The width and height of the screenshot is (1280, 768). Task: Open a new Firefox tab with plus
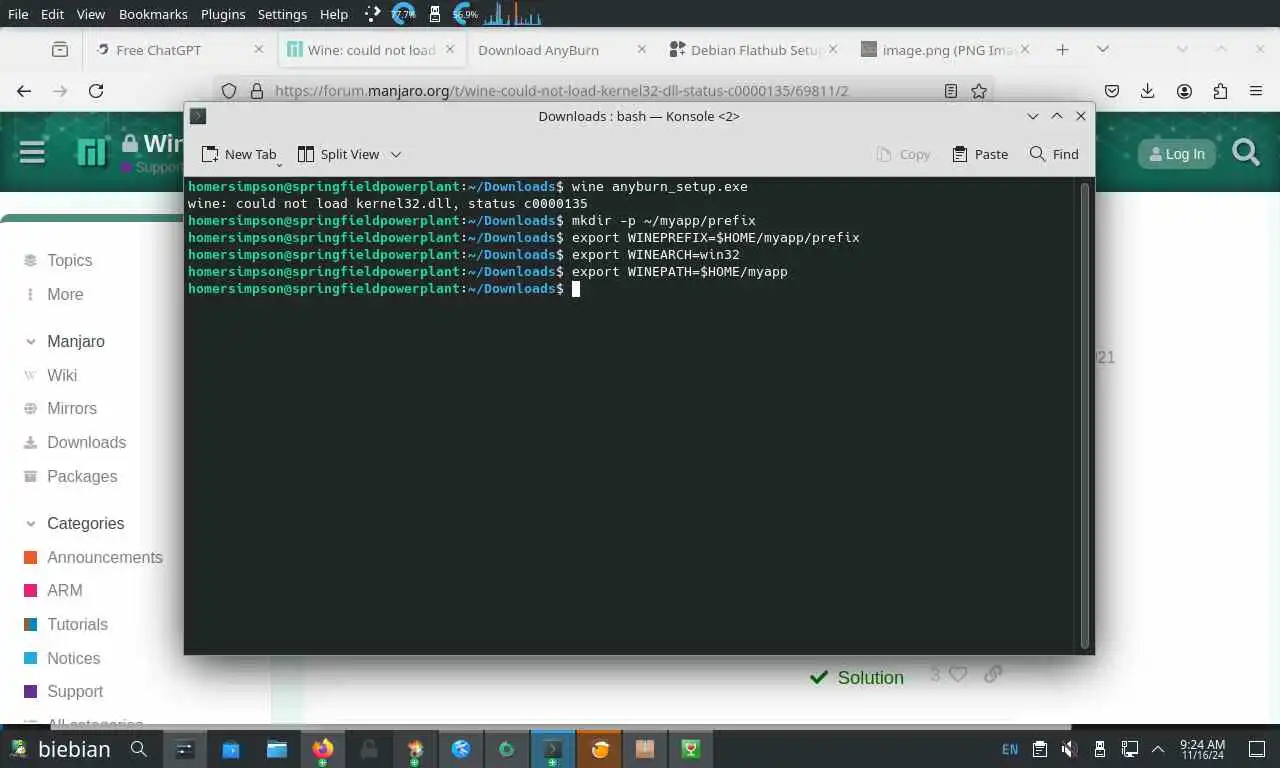tap(1062, 49)
